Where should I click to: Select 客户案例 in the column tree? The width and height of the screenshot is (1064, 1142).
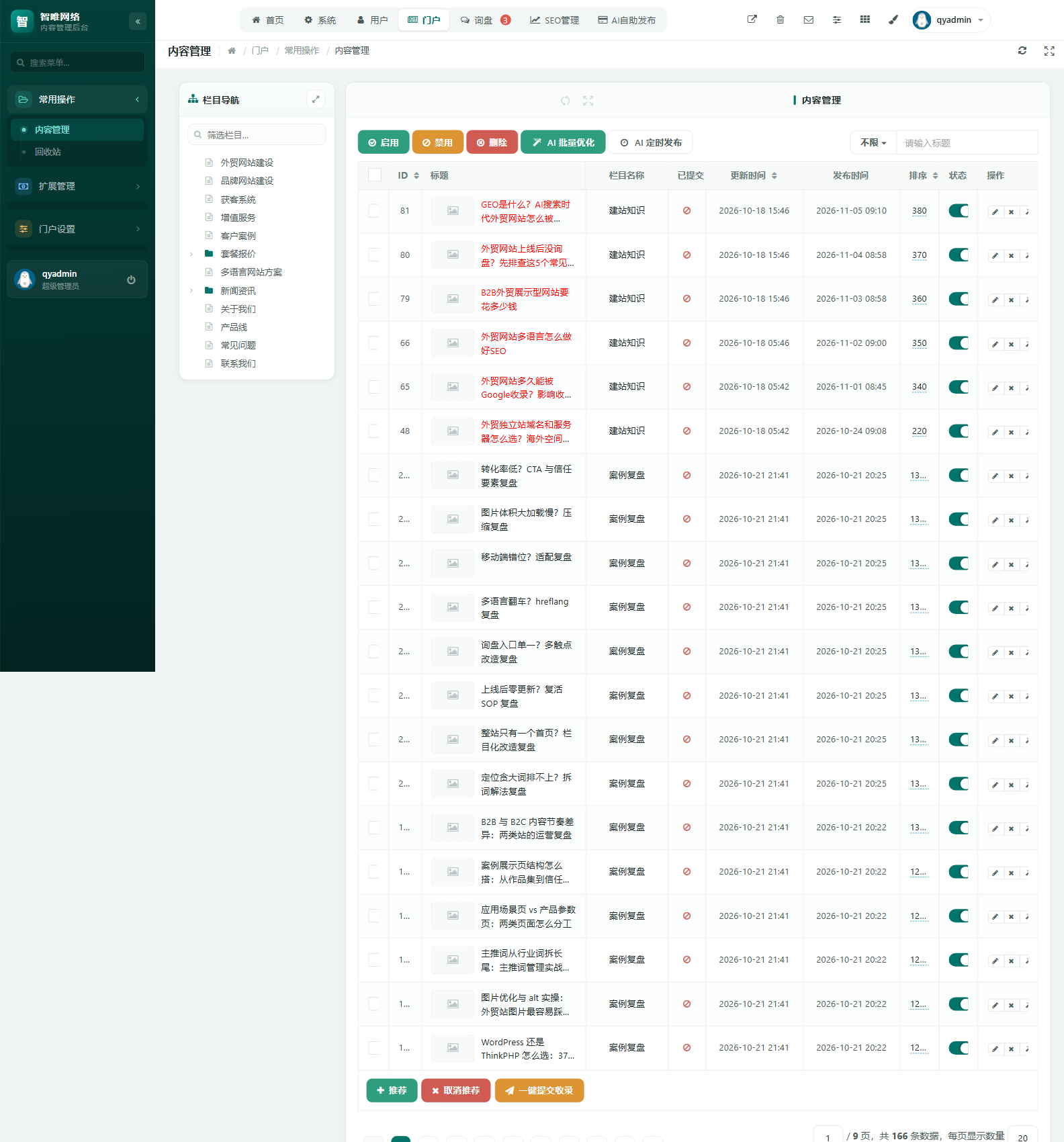[x=238, y=236]
